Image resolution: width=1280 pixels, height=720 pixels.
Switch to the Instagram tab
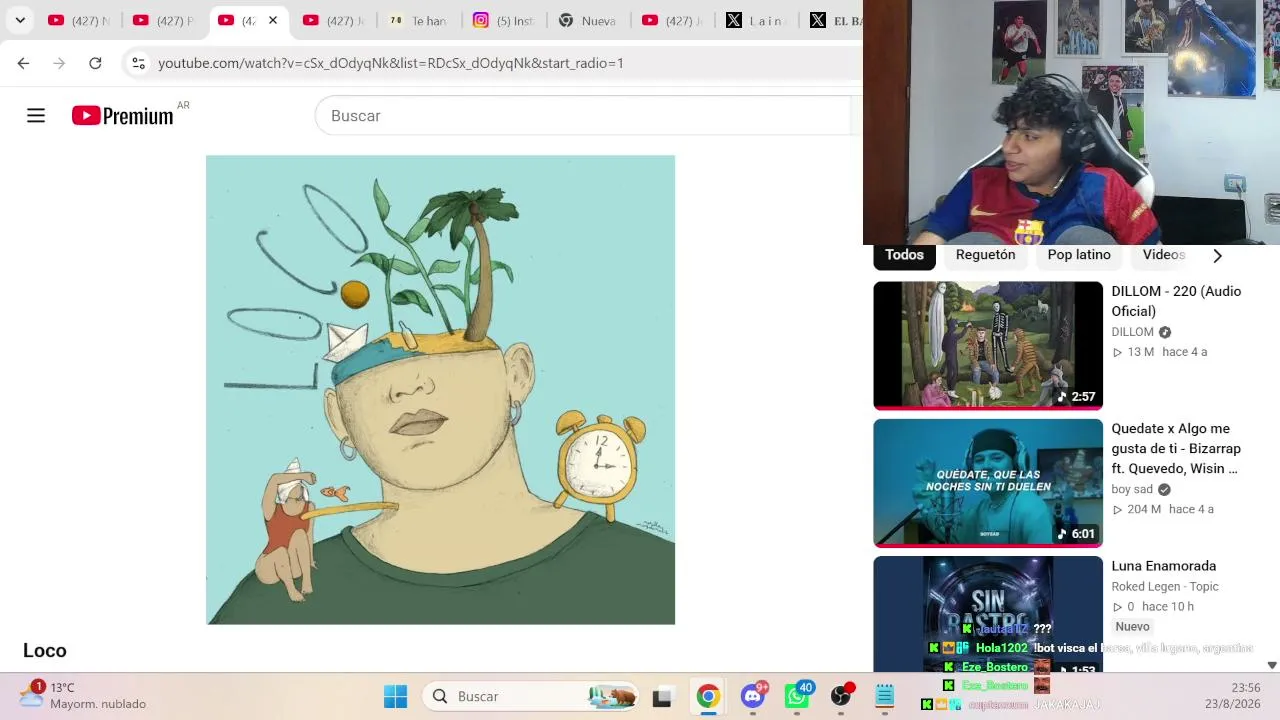505,20
